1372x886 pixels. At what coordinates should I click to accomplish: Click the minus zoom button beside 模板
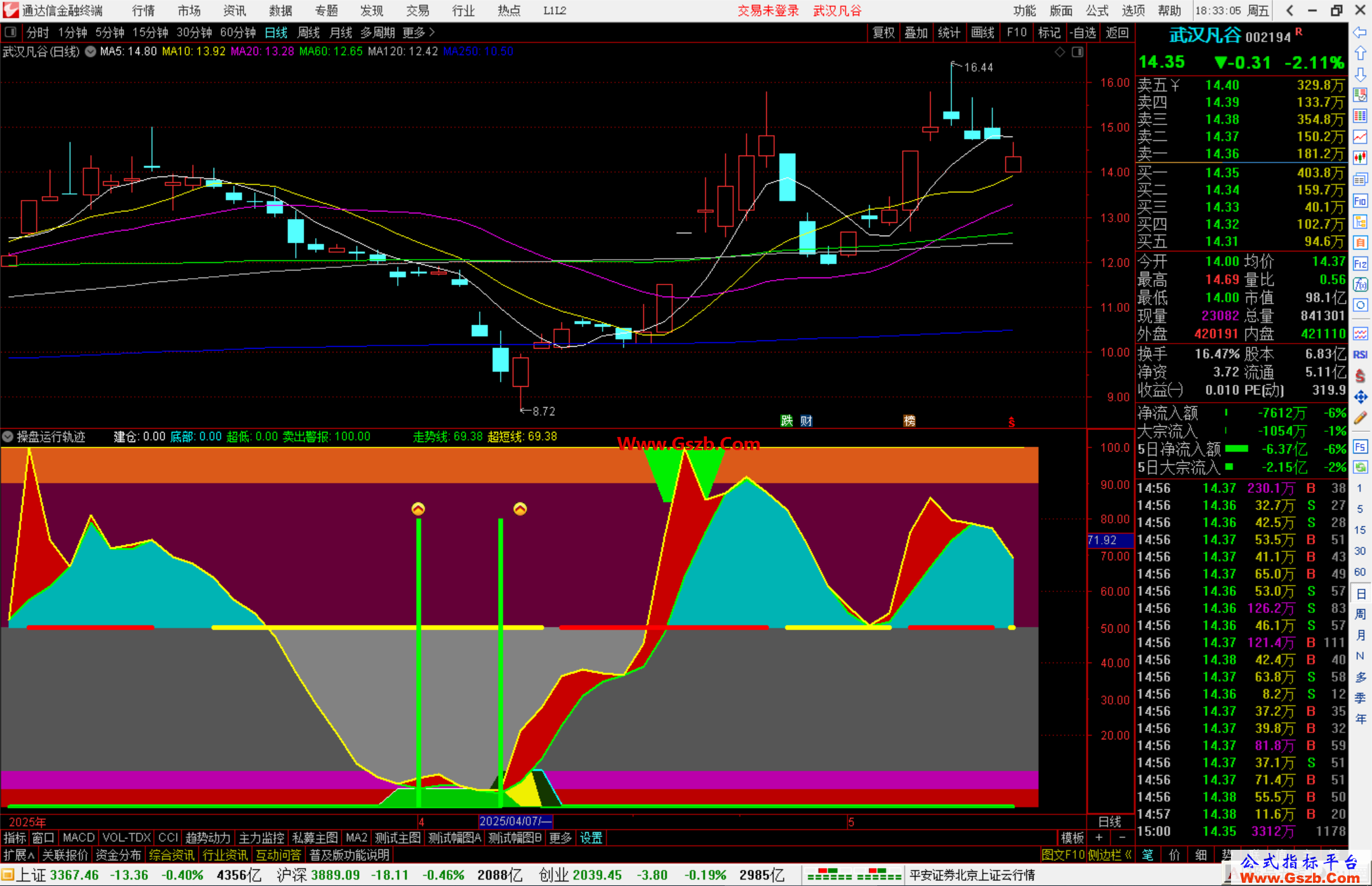tap(1122, 838)
